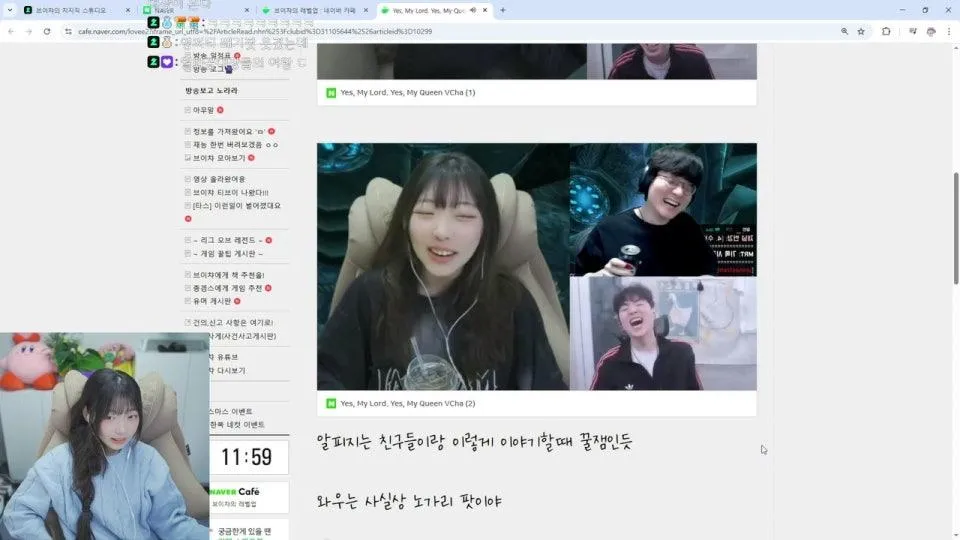
Task: Open the 네컷 이벤트 sidebar link
Action: tap(238, 425)
